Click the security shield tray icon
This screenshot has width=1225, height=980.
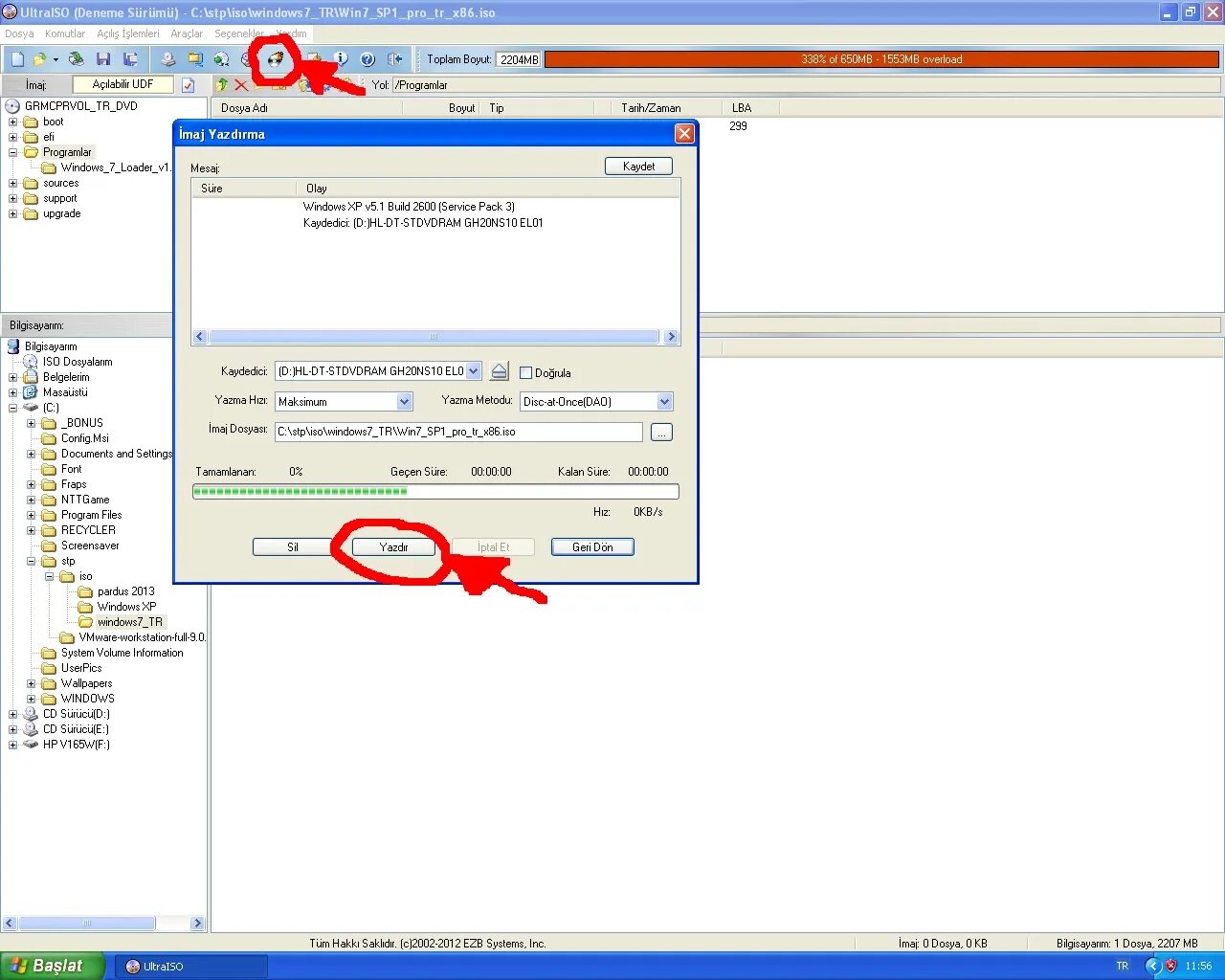click(1170, 967)
